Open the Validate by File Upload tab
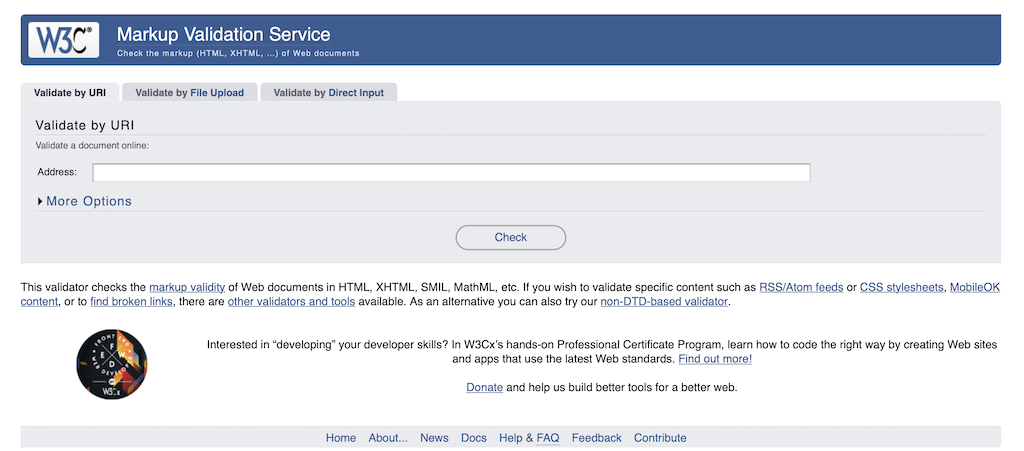Screen dimensions: 1024x451 [189, 93]
